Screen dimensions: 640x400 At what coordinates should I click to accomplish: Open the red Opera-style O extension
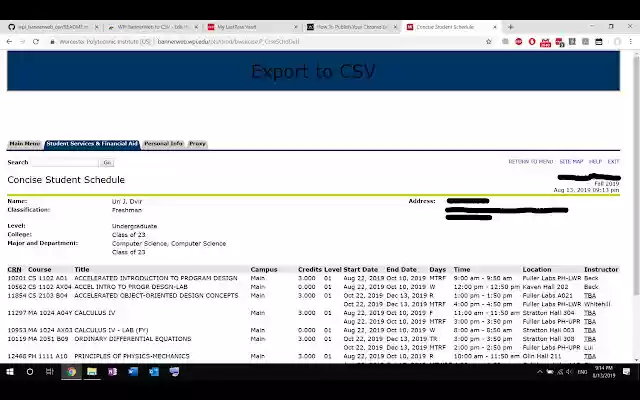(x=532, y=42)
